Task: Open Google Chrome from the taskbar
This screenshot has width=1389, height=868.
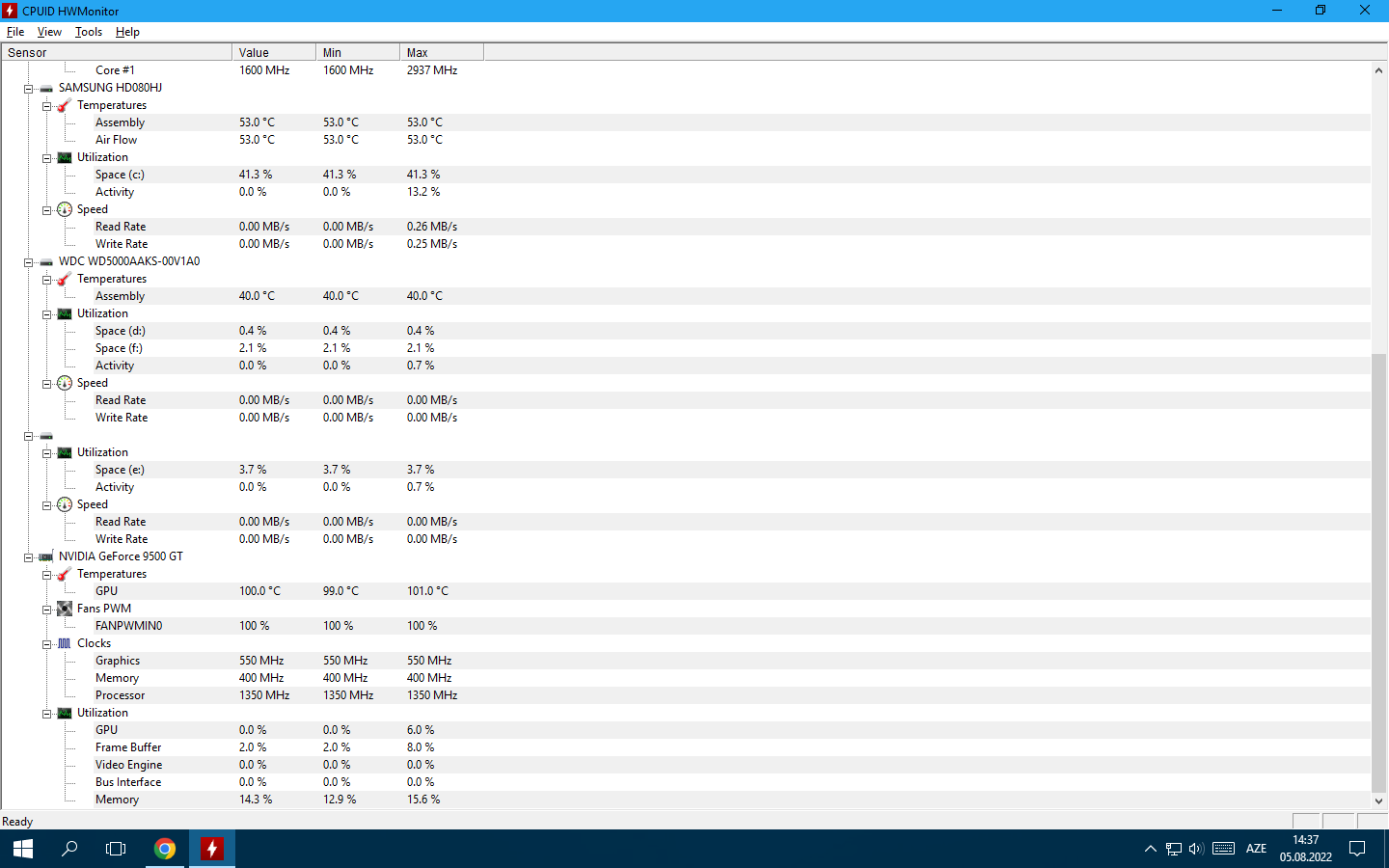Action: (165, 849)
